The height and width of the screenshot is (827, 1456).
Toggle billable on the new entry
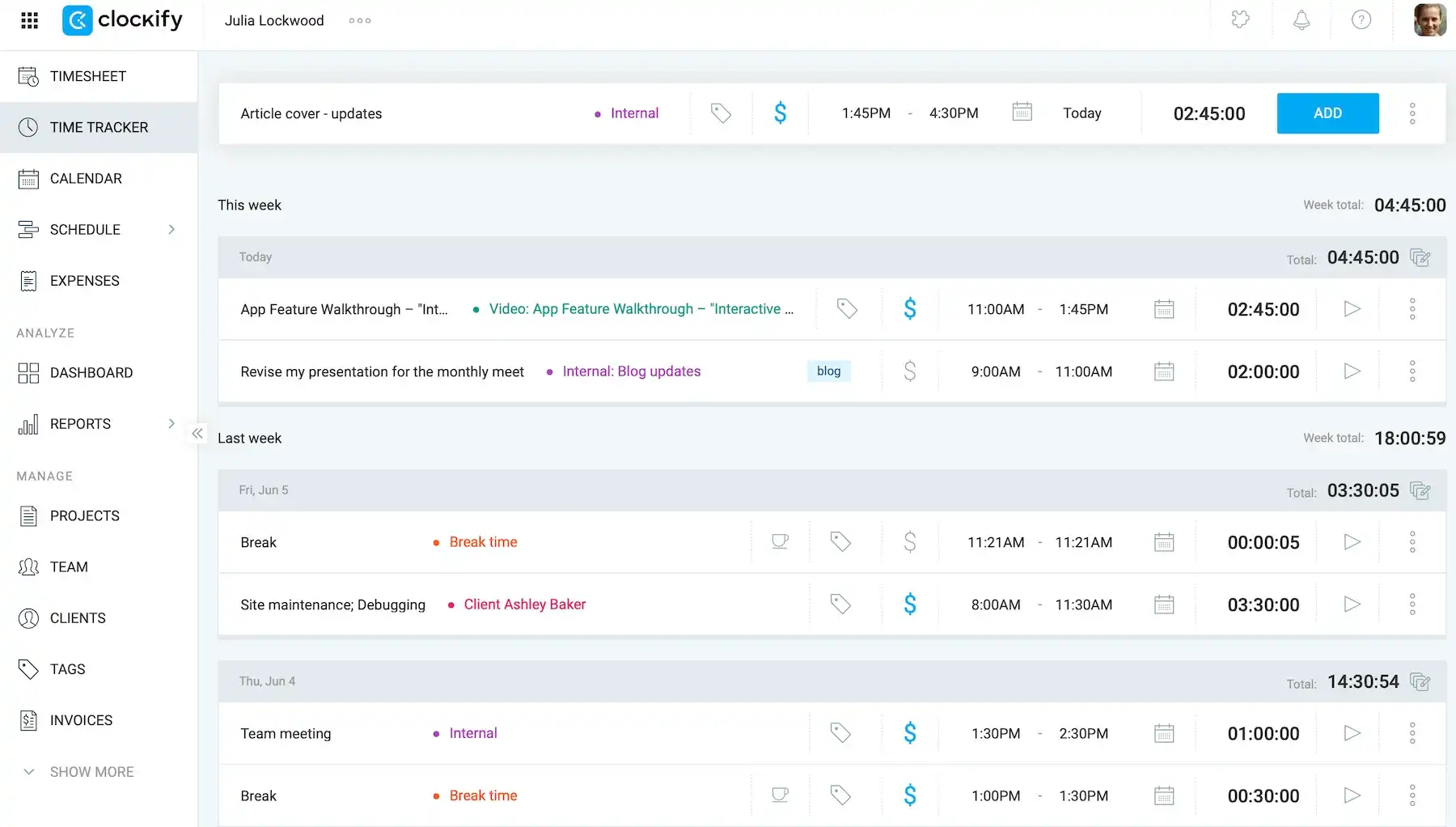(x=780, y=112)
